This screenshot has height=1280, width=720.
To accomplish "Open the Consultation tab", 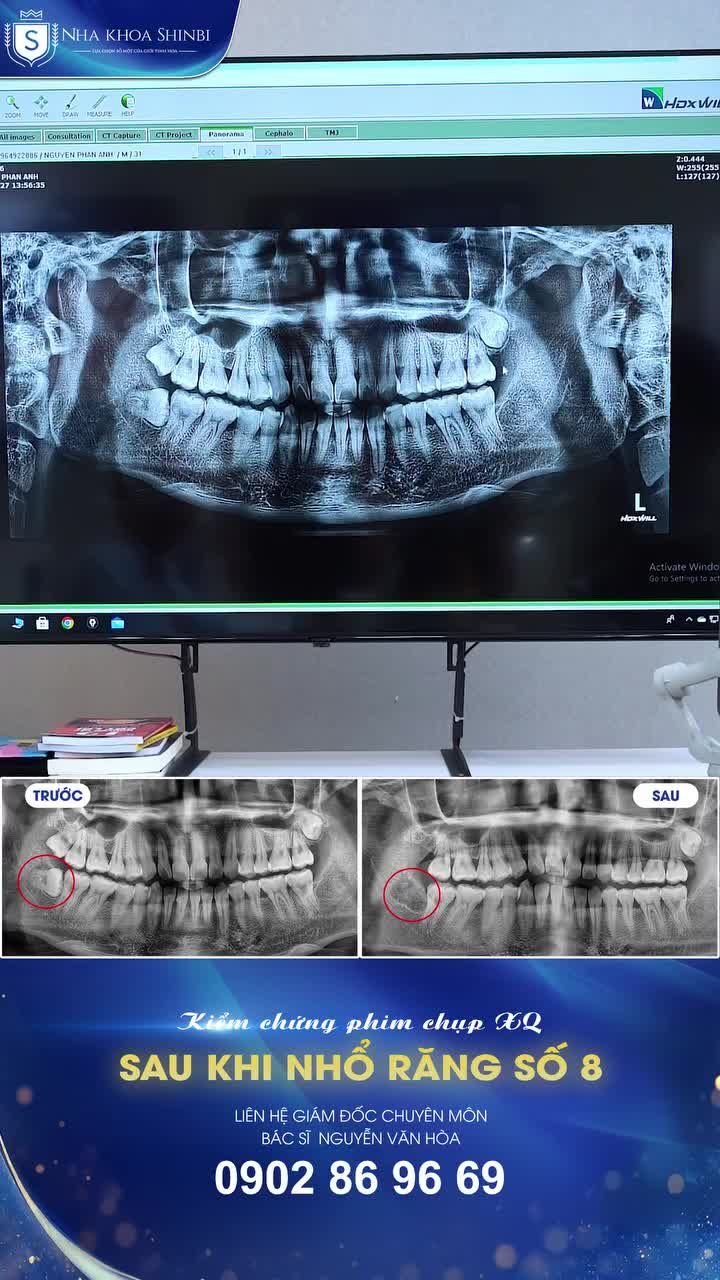I will (x=69, y=135).
